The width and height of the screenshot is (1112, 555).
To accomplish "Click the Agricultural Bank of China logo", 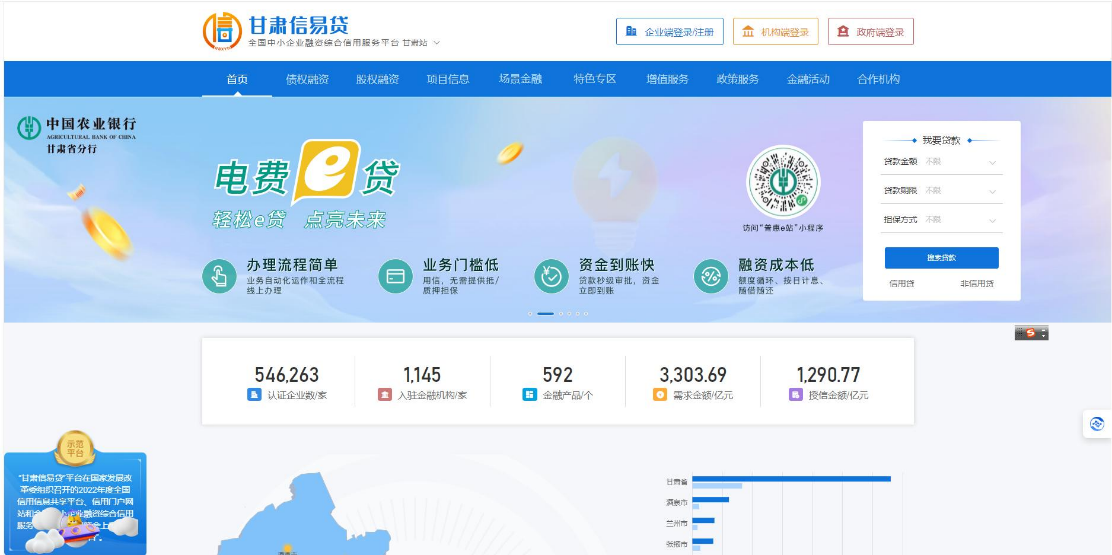I will click(29, 128).
